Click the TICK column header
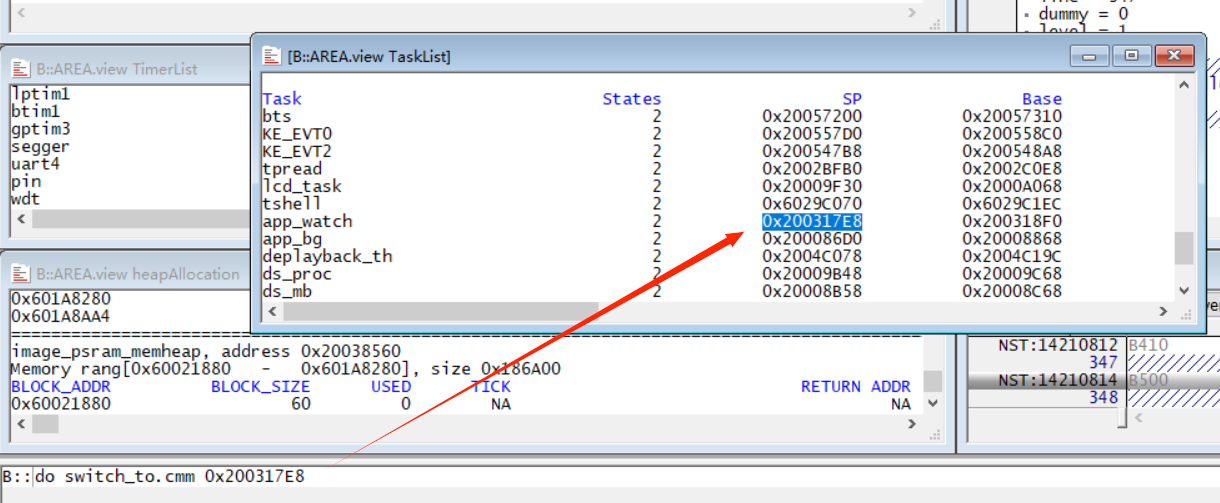Image resolution: width=1220 pixels, height=503 pixels. [491, 386]
